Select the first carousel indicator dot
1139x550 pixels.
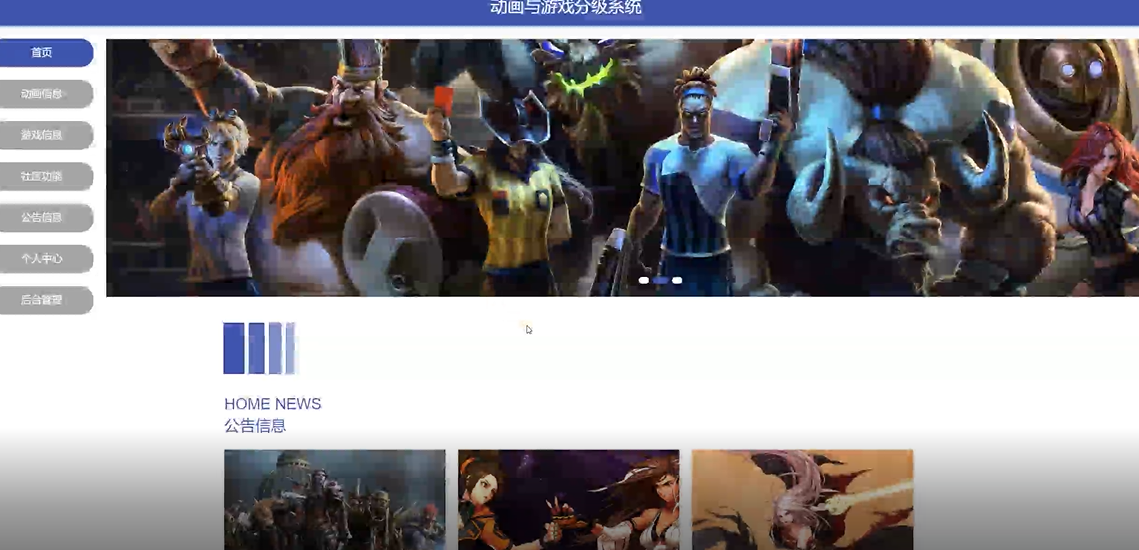coord(644,280)
